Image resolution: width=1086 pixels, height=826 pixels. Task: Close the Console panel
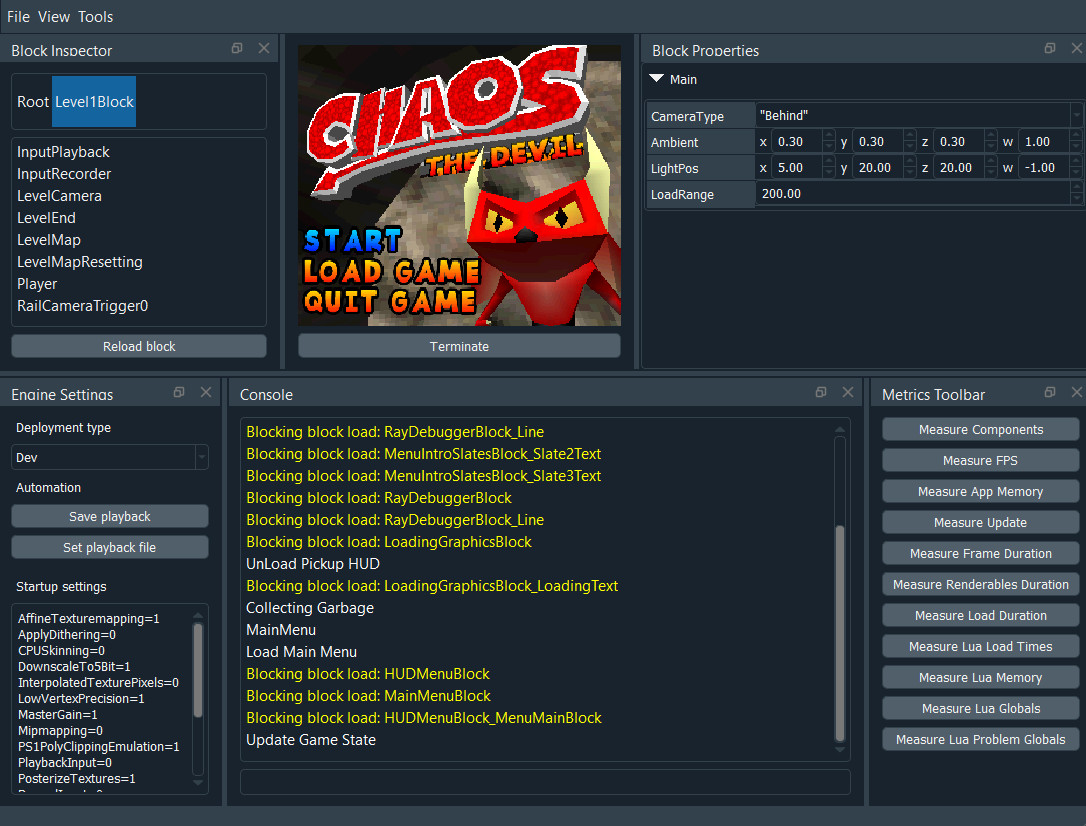[x=848, y=393]
